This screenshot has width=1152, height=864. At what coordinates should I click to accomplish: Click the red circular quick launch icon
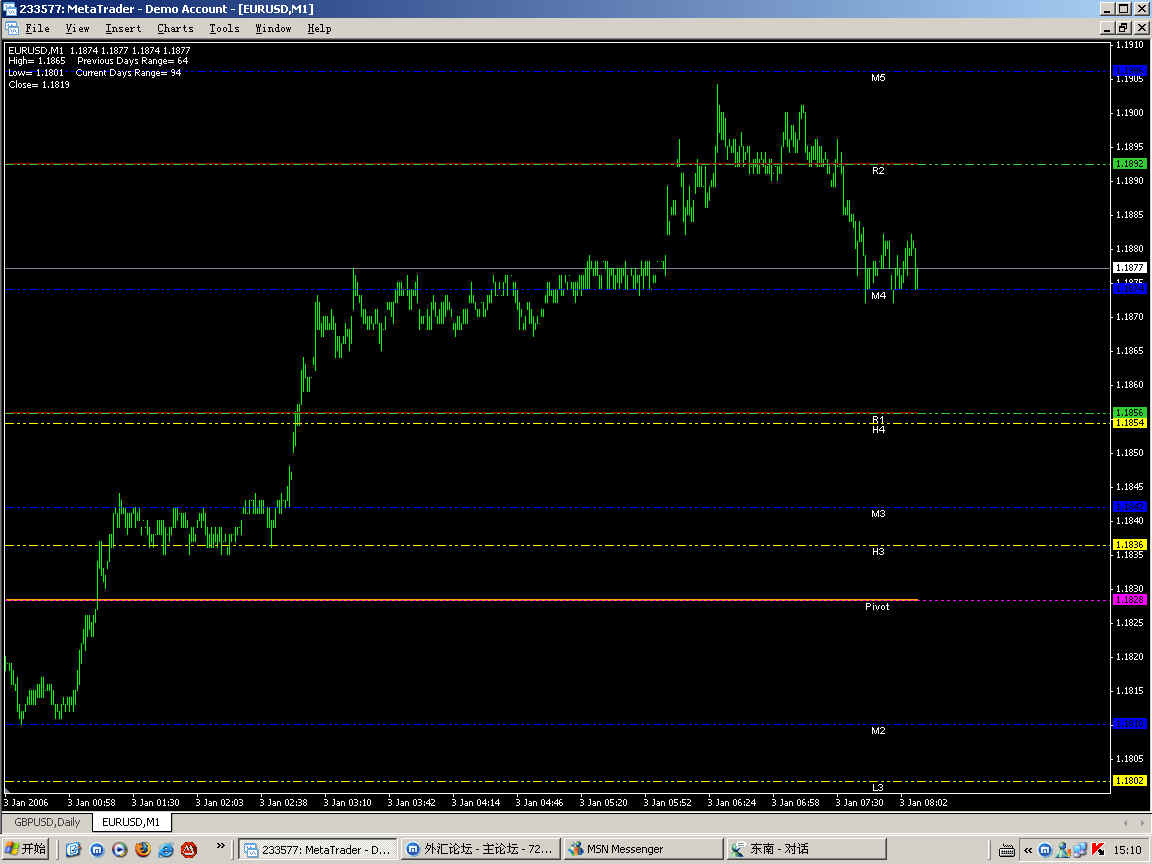[x=189, y=849]
